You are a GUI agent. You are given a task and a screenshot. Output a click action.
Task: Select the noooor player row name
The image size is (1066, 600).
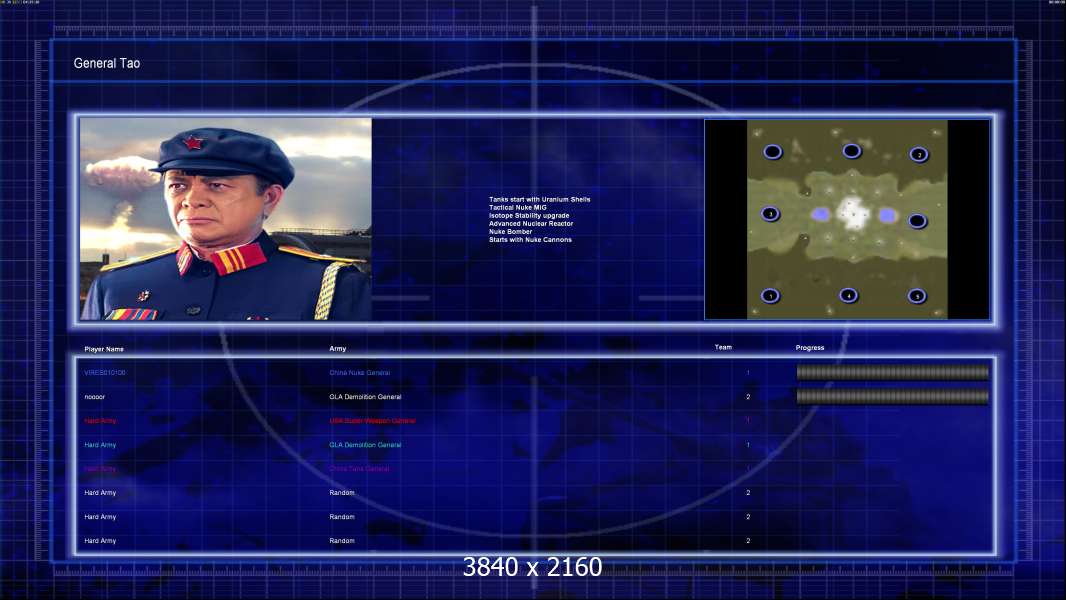click(94, 397)
